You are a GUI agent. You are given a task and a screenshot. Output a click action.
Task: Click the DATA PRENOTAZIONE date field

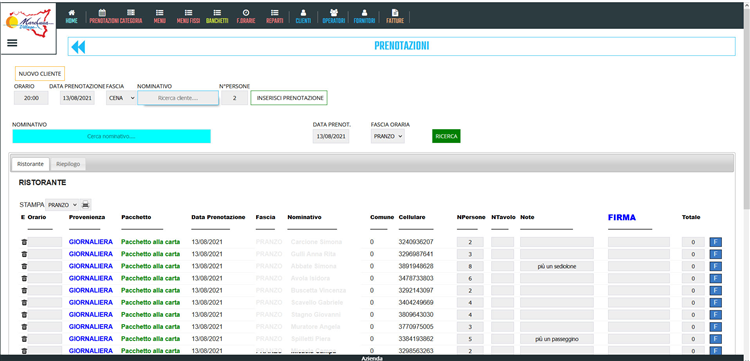(77, 98)
